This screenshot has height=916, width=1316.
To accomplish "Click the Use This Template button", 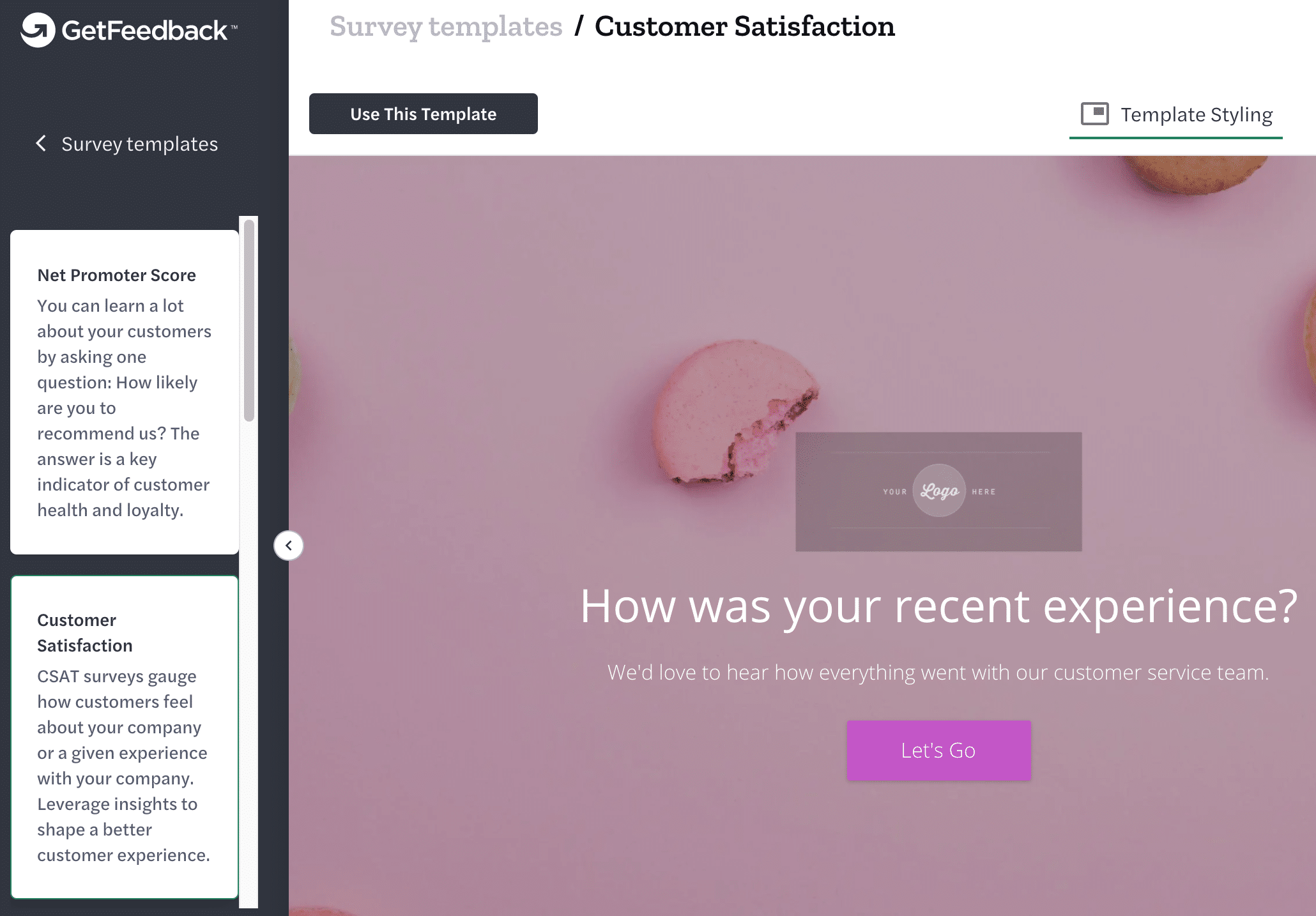I will (x=423, y=113).
